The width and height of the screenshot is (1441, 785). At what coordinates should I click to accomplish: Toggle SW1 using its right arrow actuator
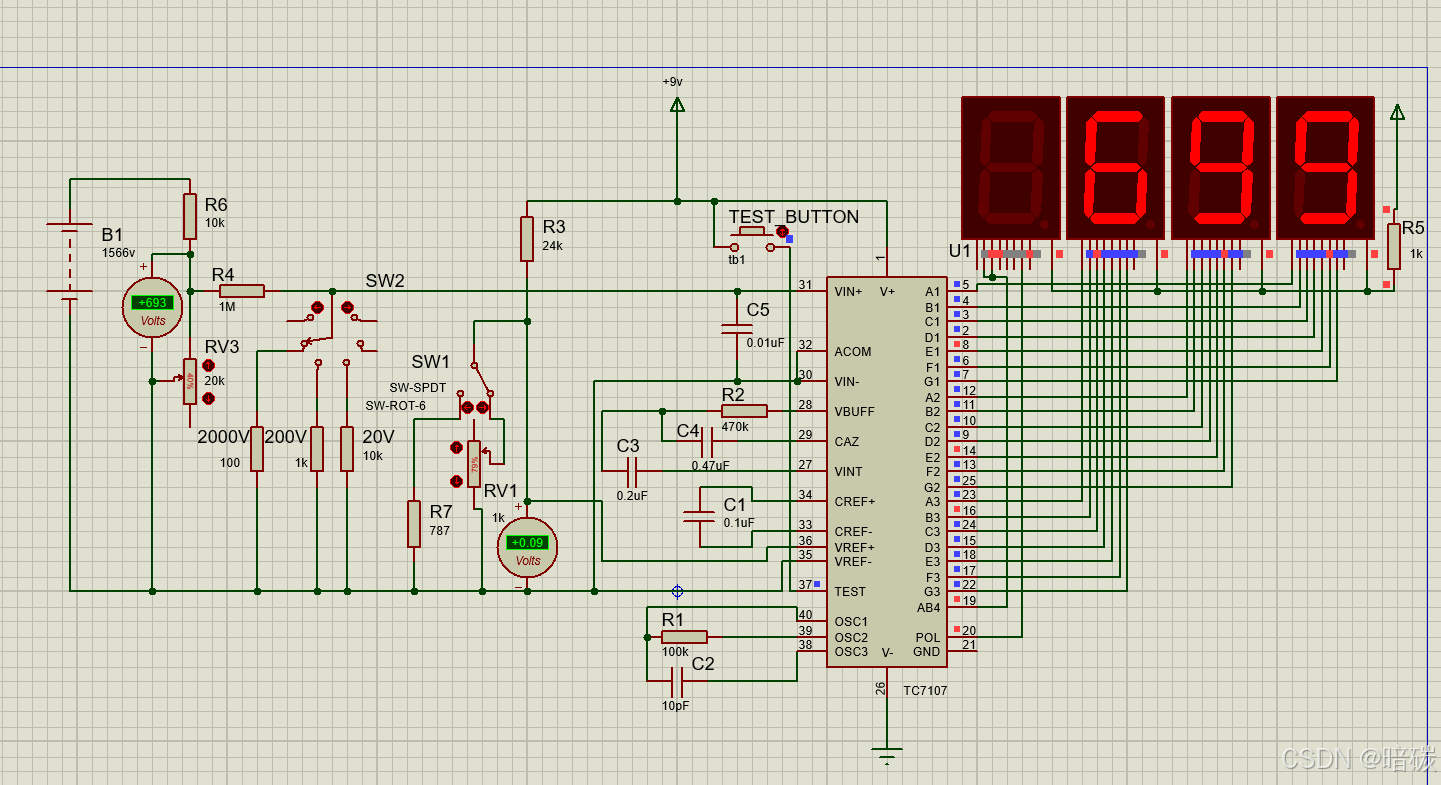pyautogui.click(x=482, y=407)
